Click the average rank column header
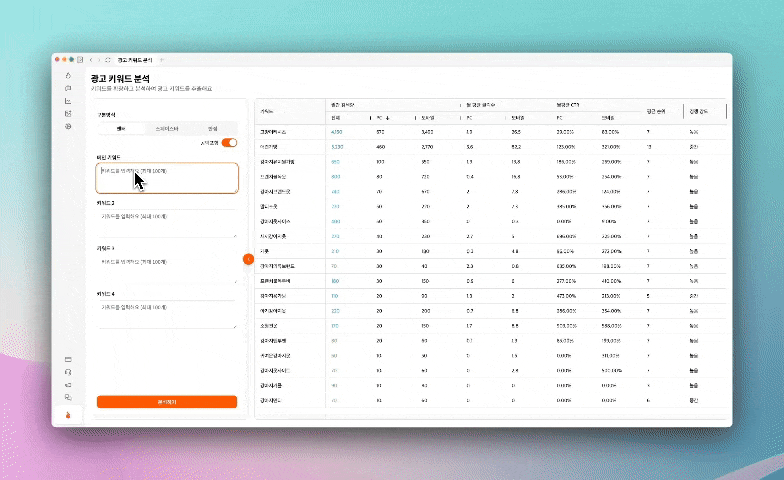 [x=656, y=112]
